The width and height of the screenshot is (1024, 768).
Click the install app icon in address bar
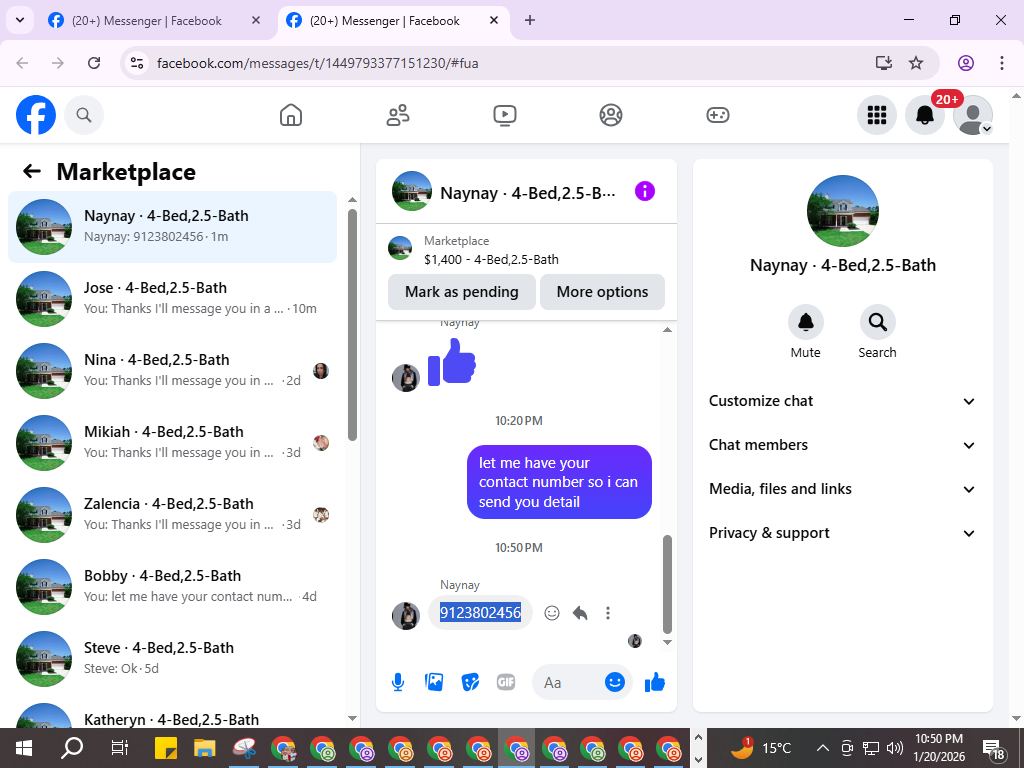pyautogui.click(x=884, y=63)
